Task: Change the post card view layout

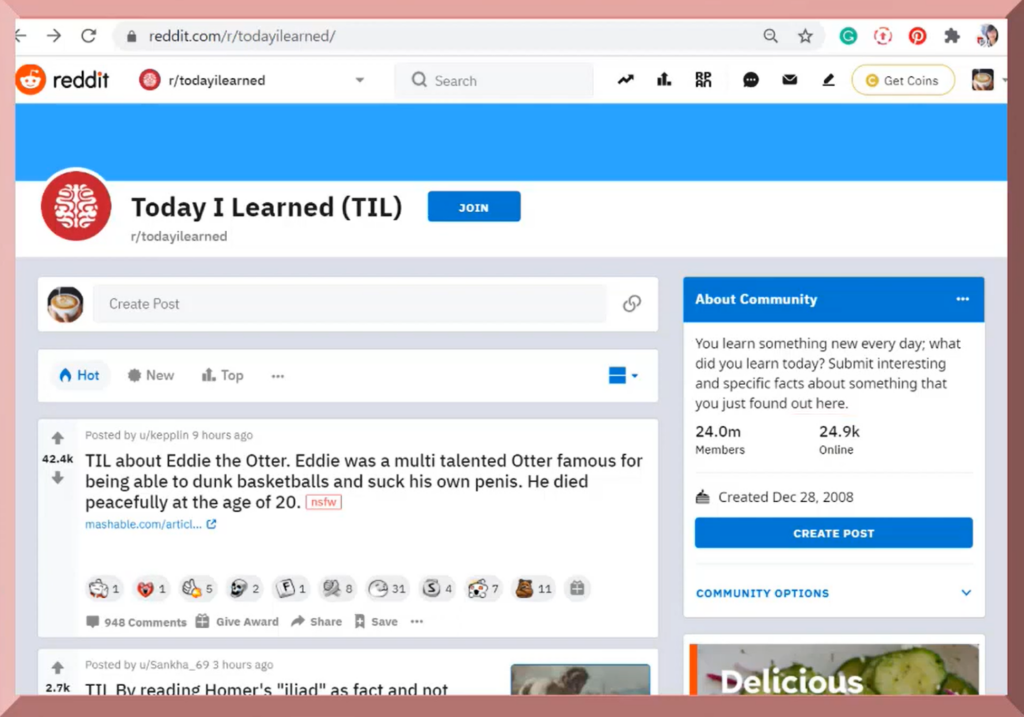Action: click(x=623, y=375)
